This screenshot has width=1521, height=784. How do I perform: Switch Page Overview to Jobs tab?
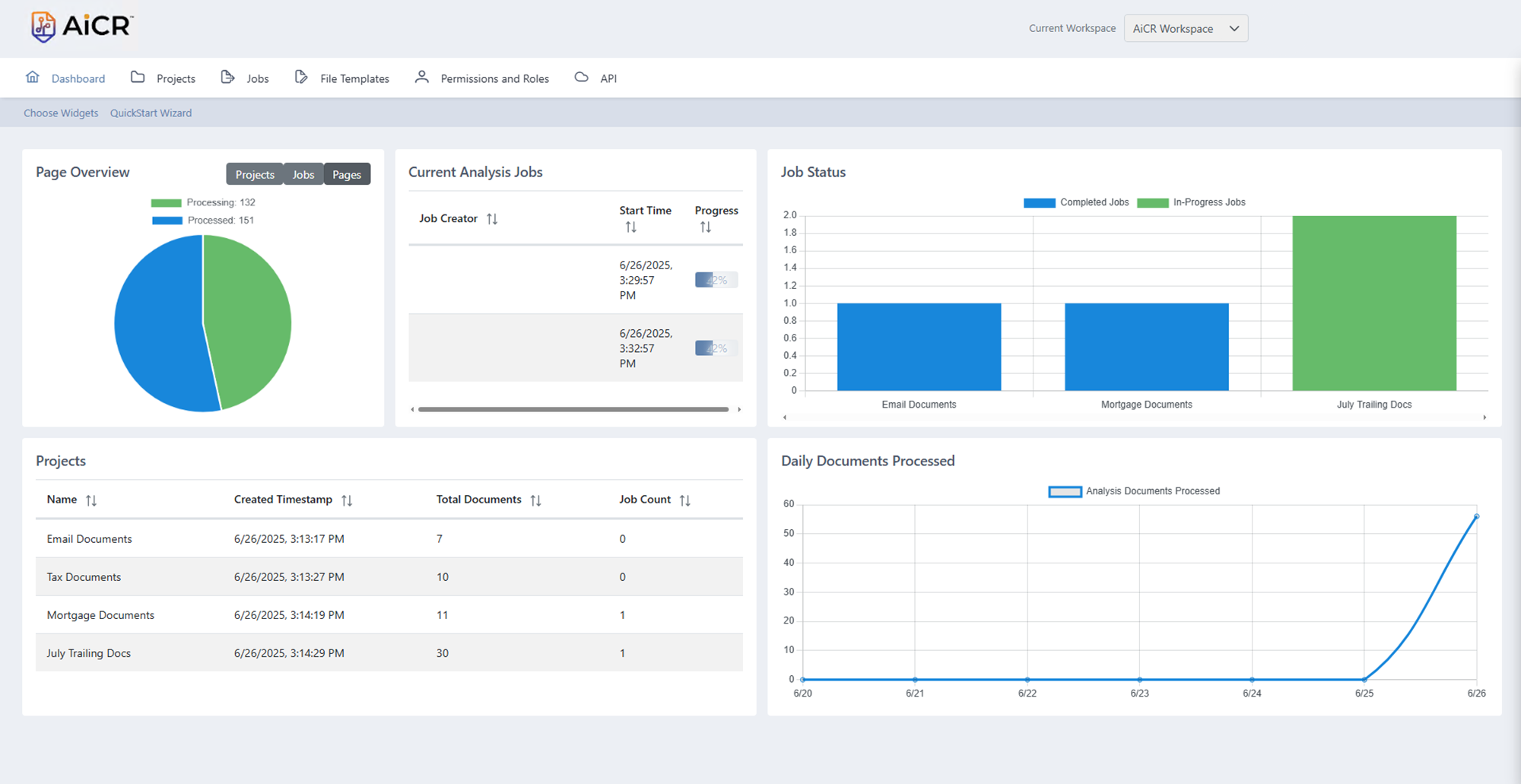[x=303, y=174]
